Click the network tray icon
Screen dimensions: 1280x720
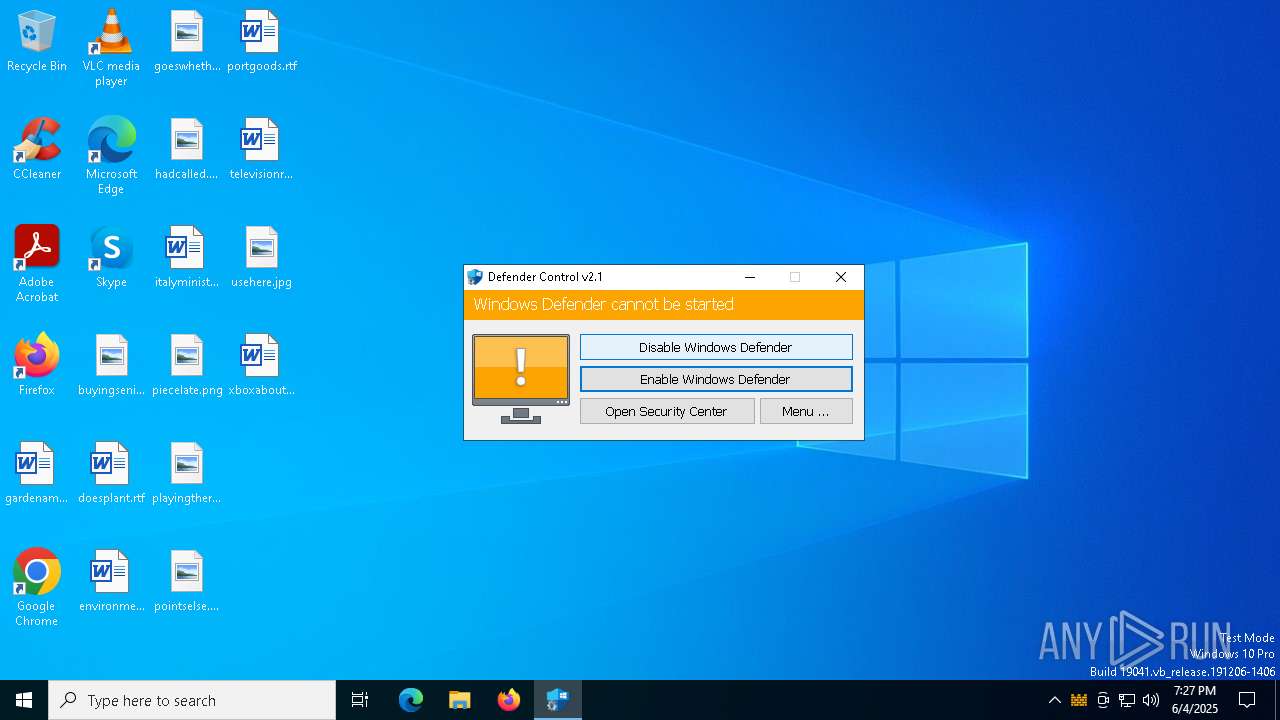(x=1127, y=700)
